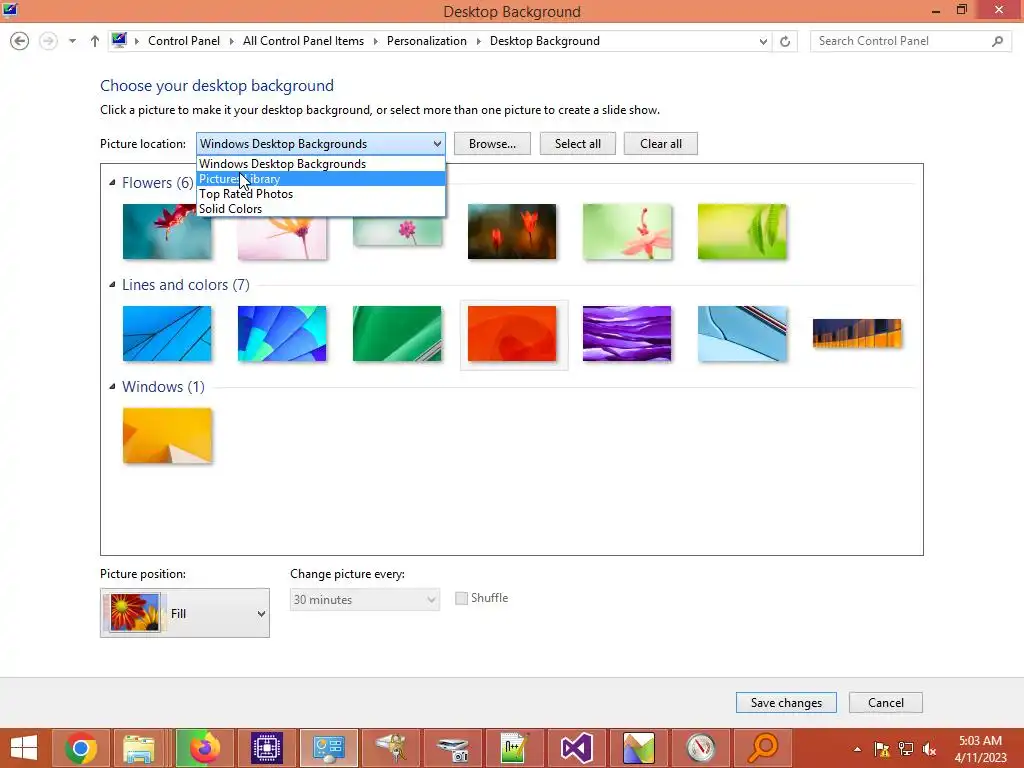Image resolution: width=1024 pixels, height=768 pixels.
Task: Open the colorful chart app on taskbar
Action: pyautogui.click(x=638, y=748)
